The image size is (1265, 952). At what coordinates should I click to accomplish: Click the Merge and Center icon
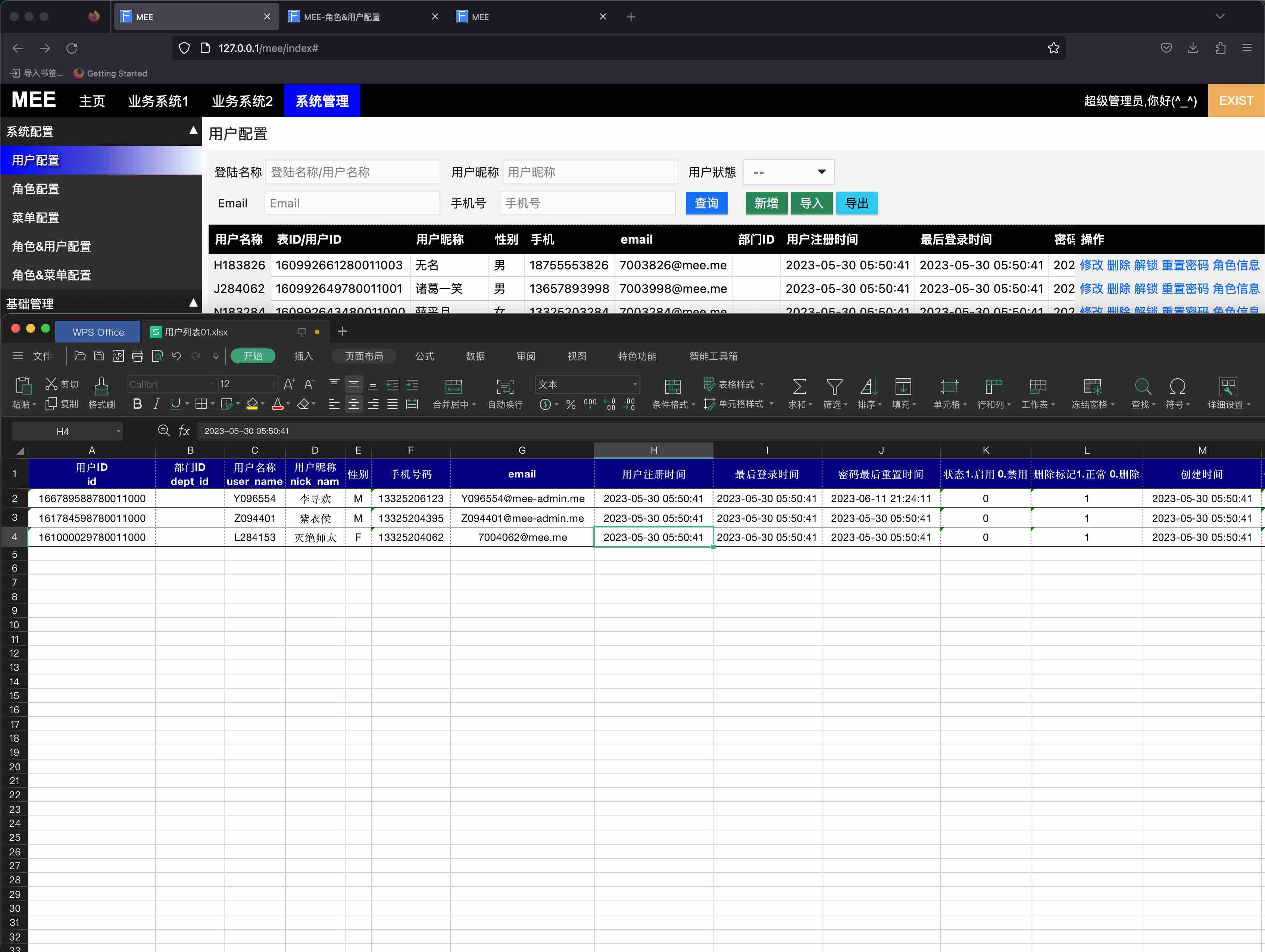[x=453, y=387]
